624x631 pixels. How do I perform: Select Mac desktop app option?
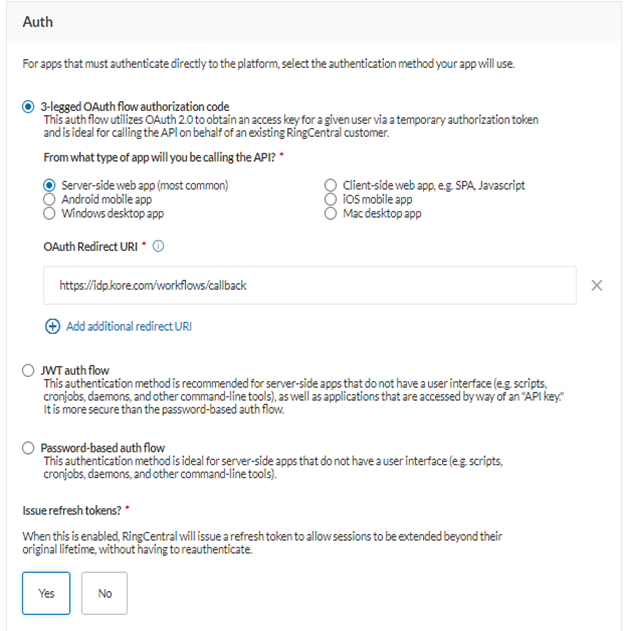[x=331, y=213]
